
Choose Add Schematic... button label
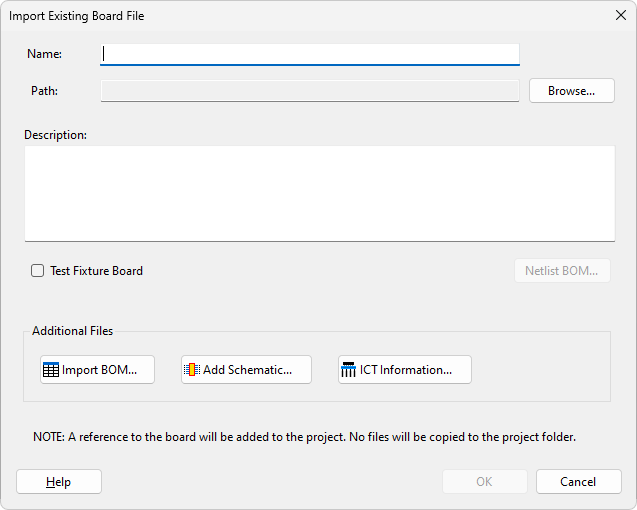[247, 370]
